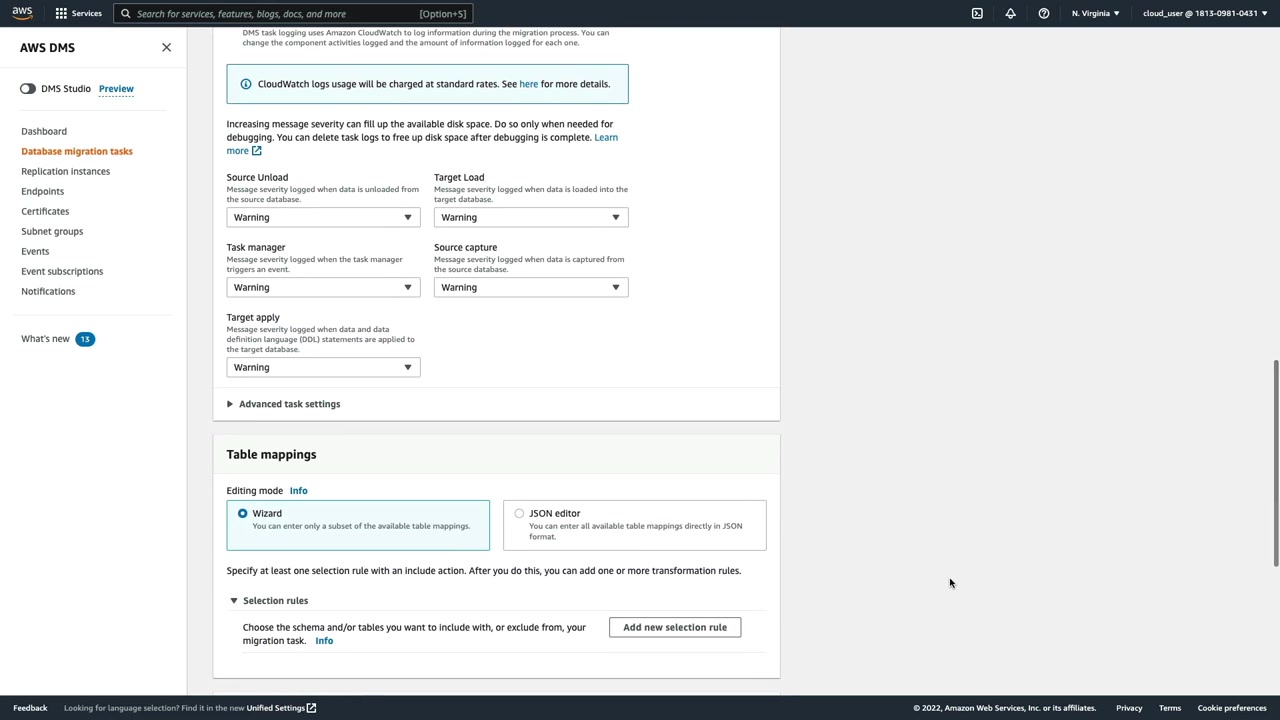Open the Target Load severity dropdown
The height and width of the screenshot is (720, 1280).
(531, 217)
